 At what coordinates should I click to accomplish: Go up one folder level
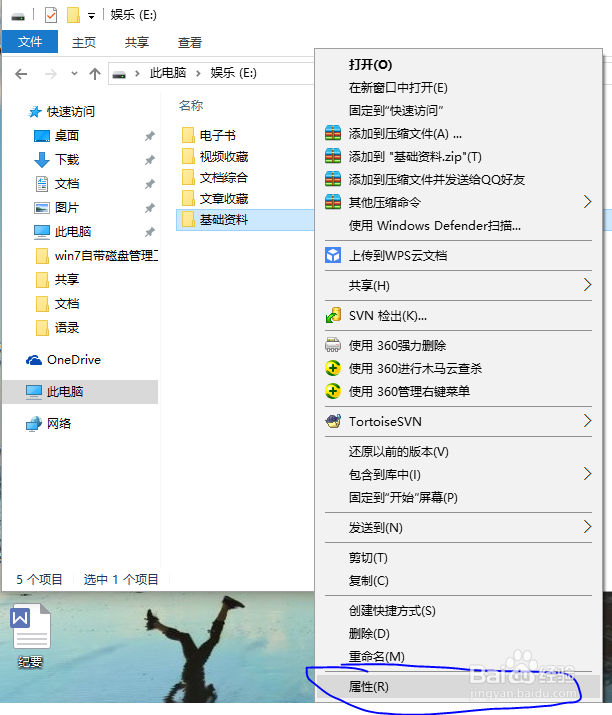(x=95, y=73)
